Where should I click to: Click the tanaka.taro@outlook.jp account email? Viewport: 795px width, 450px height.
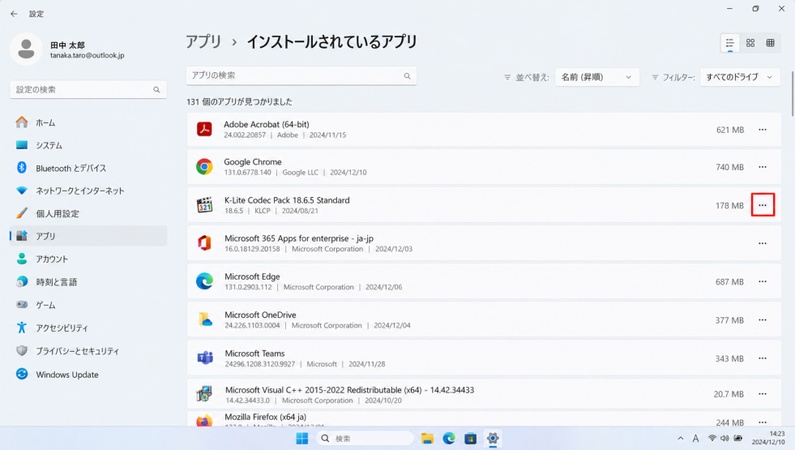(87, 55)
